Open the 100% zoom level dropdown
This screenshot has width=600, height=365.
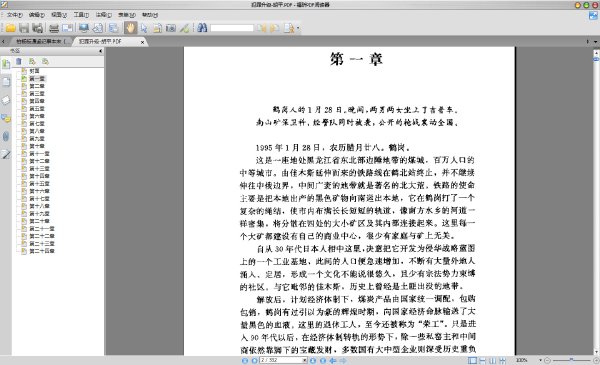point(540,360)
